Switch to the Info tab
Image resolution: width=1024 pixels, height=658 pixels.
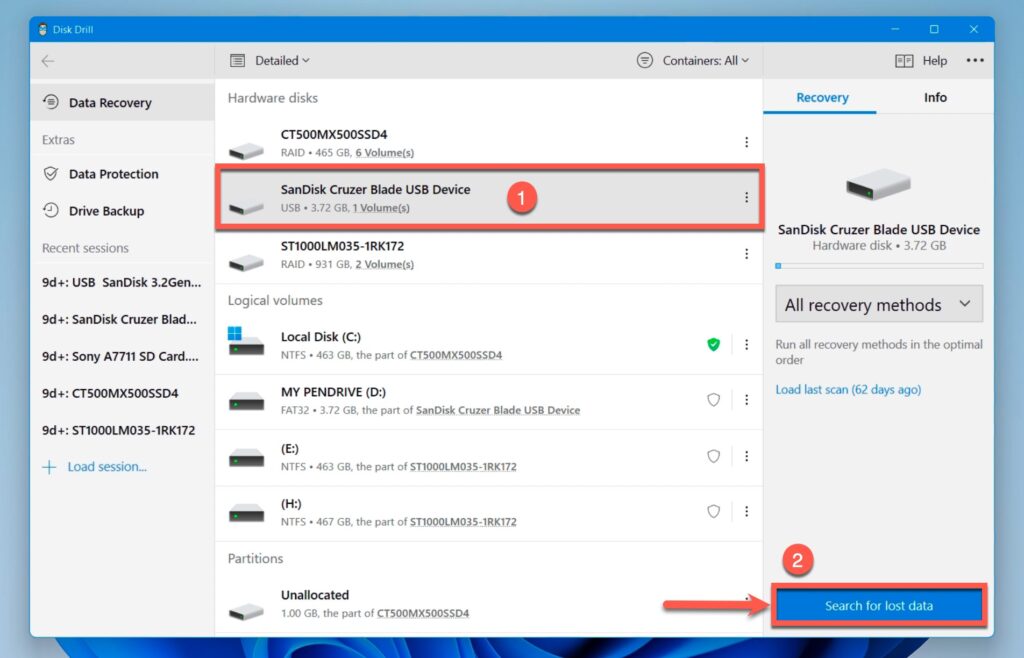935,97
